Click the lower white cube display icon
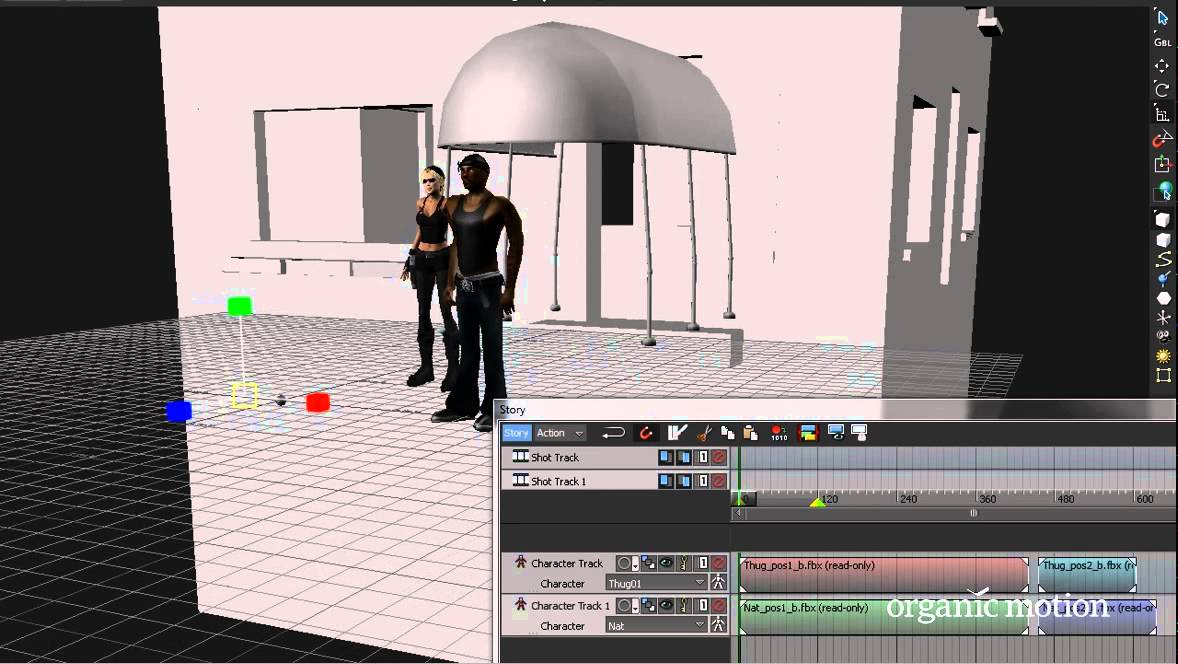The image size is (1178, 664). tap(1163, 240)
